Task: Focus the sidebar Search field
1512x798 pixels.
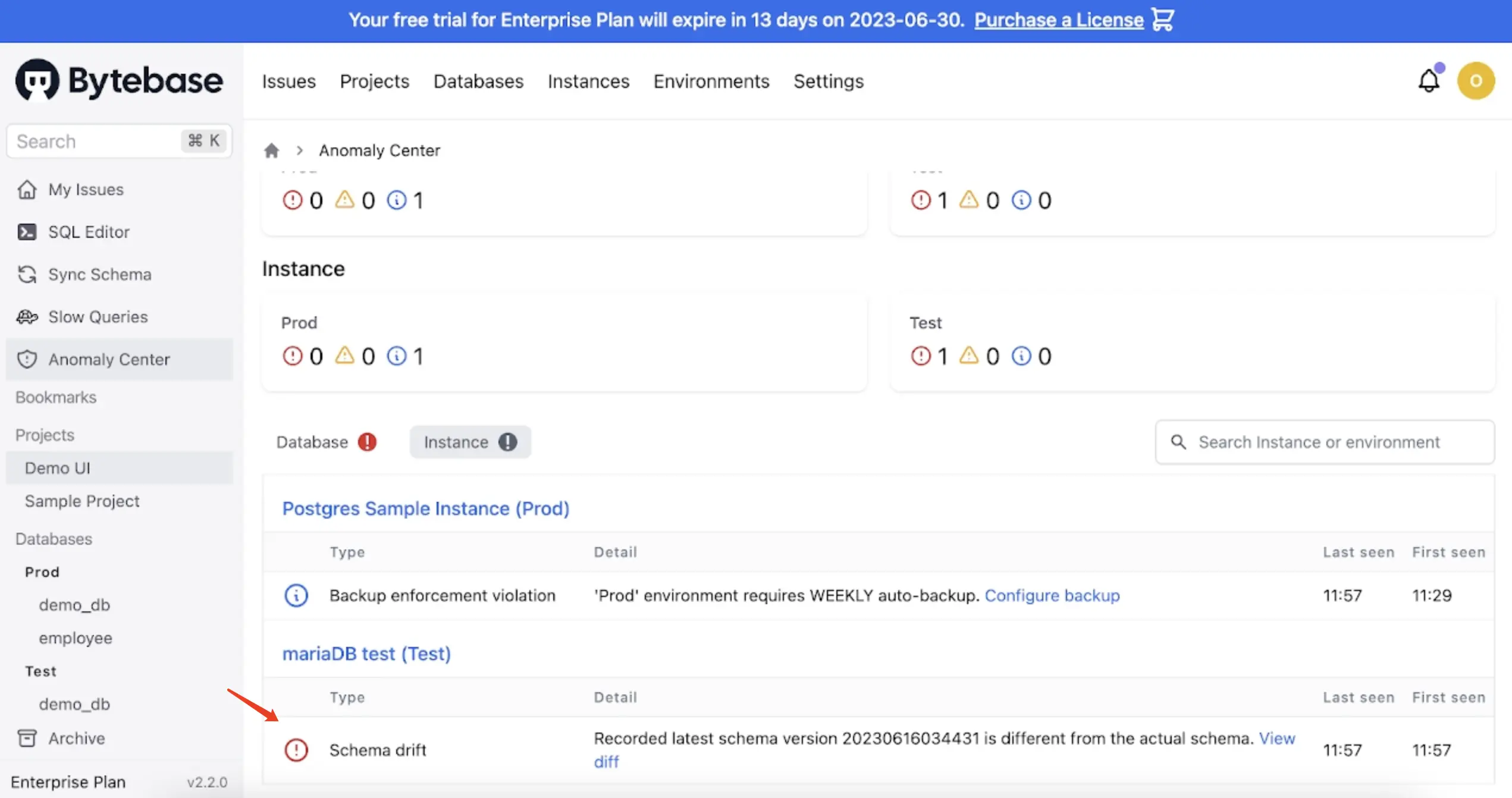Action: click(x=119, y=141)
